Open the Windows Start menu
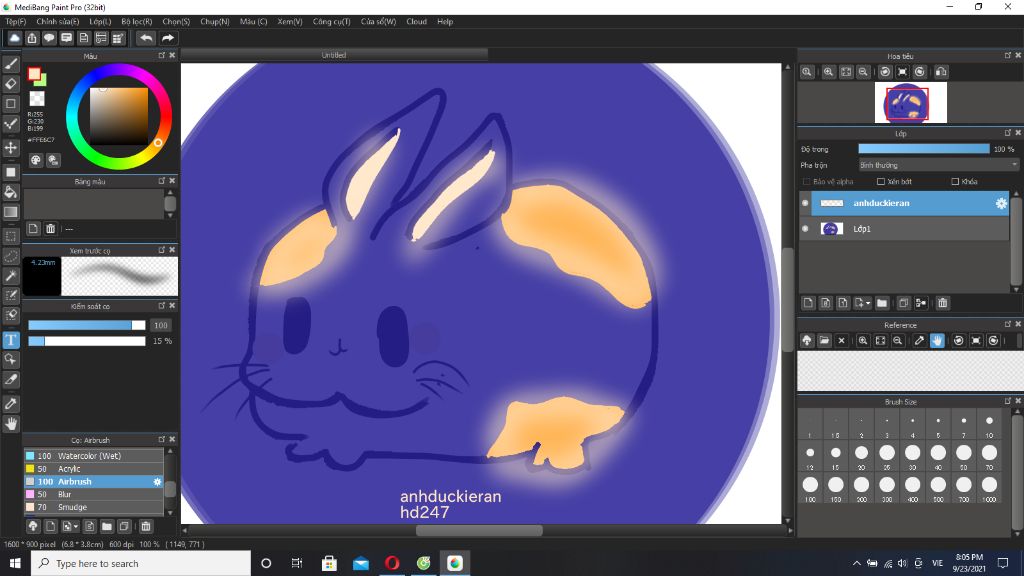Viewport: 1024px width, 576px height. (15, 563)
